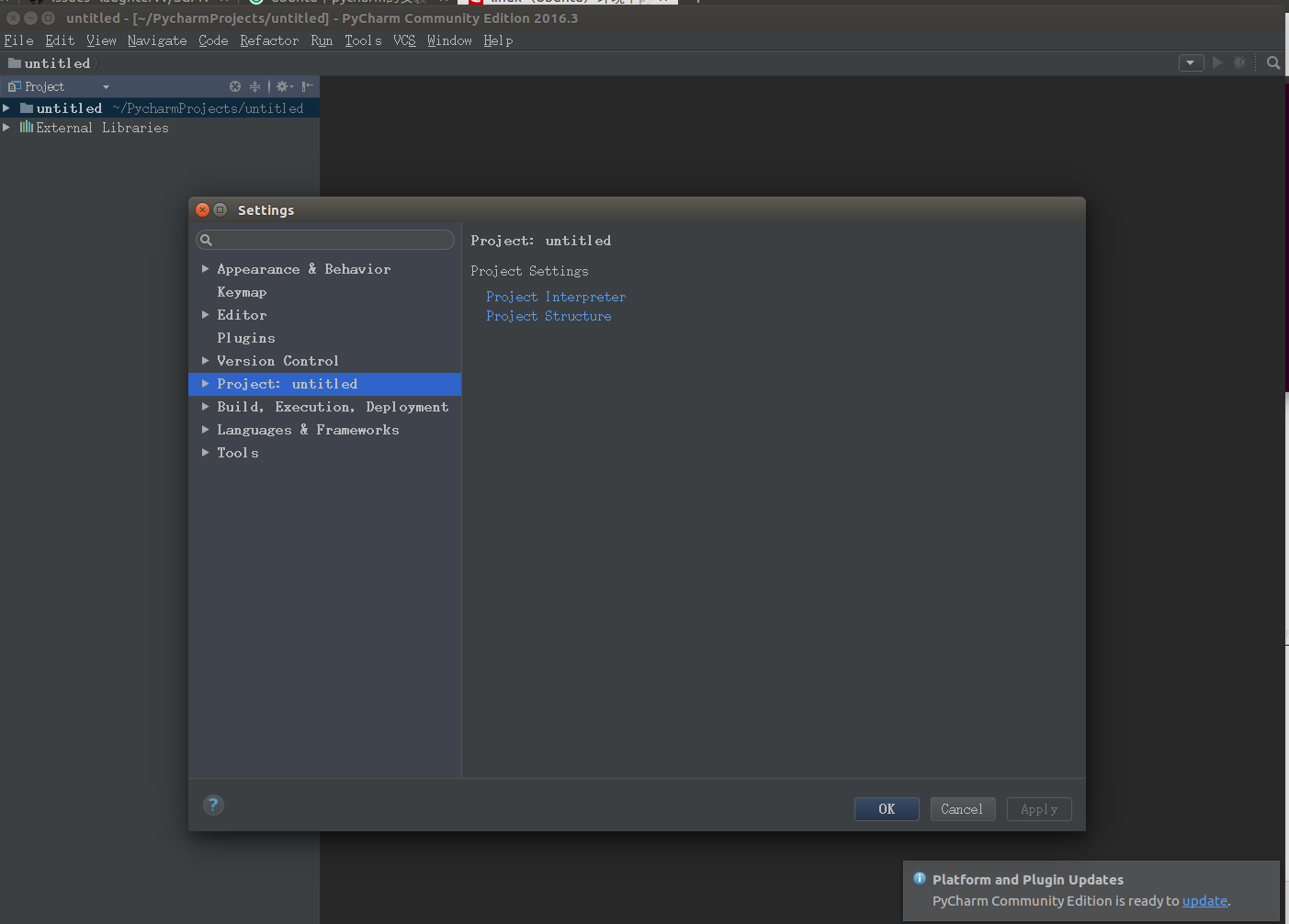Expand the External Libraries tree node
Image resolution: width=1289 pixels, height=924 pixels.
point(7,128)
